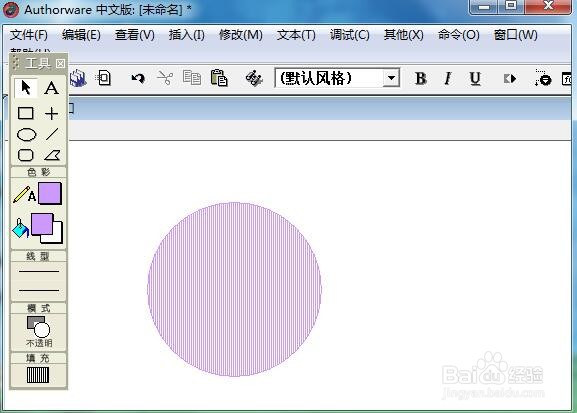Select the text tool A
This screenshot has height=413, width=577.
tap(51, 88)
